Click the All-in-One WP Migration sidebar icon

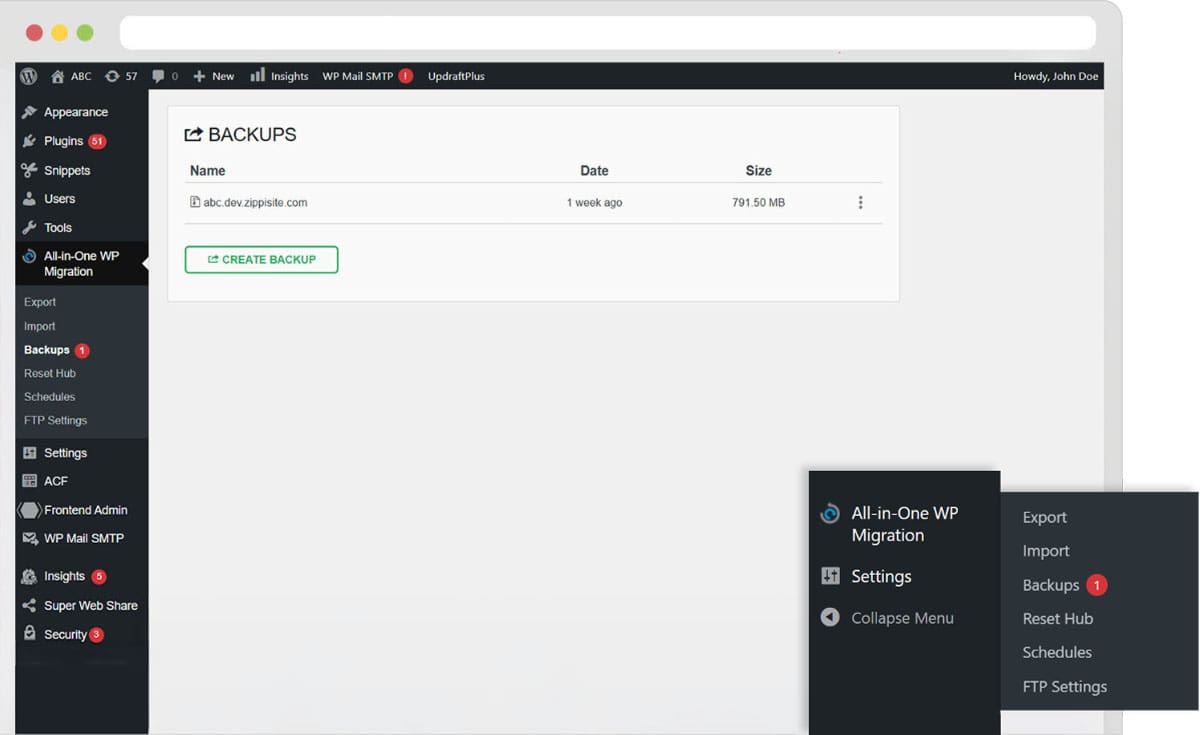click(x=29, y=256)
